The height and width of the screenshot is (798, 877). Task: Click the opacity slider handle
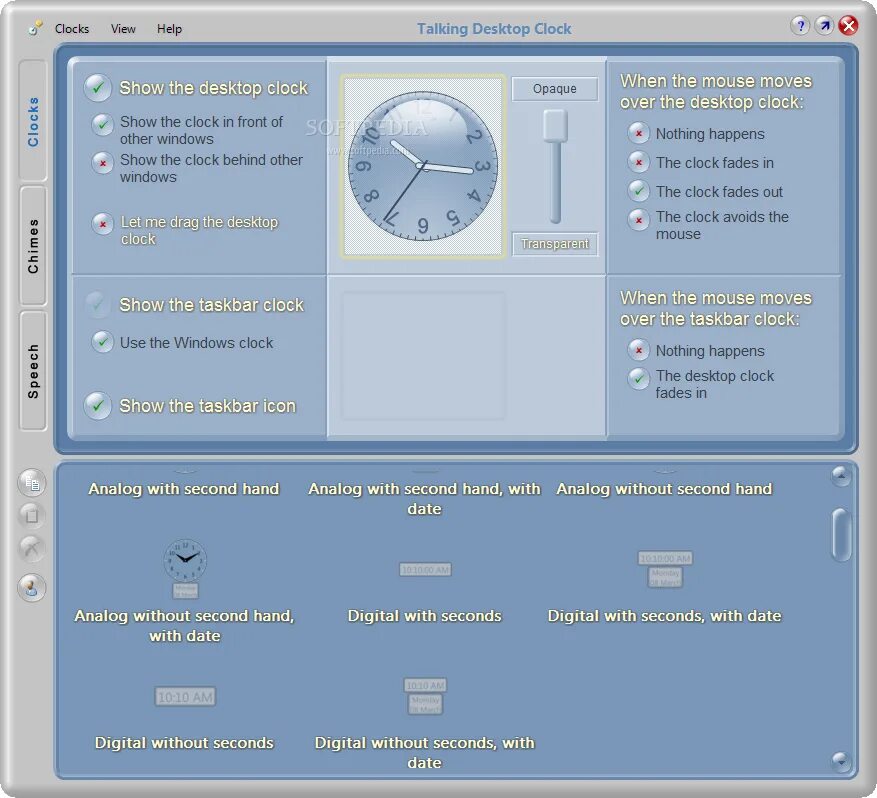coord(555,125)
